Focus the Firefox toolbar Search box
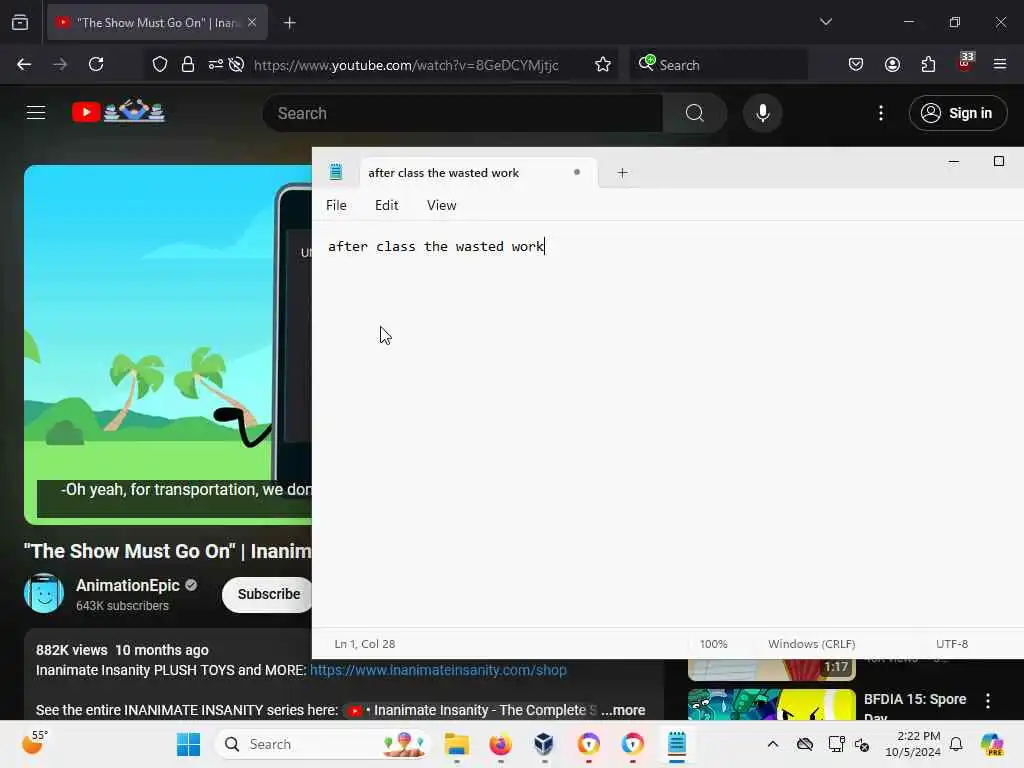The height and width of the screenshot is (768, 1024). coord(718,65)
